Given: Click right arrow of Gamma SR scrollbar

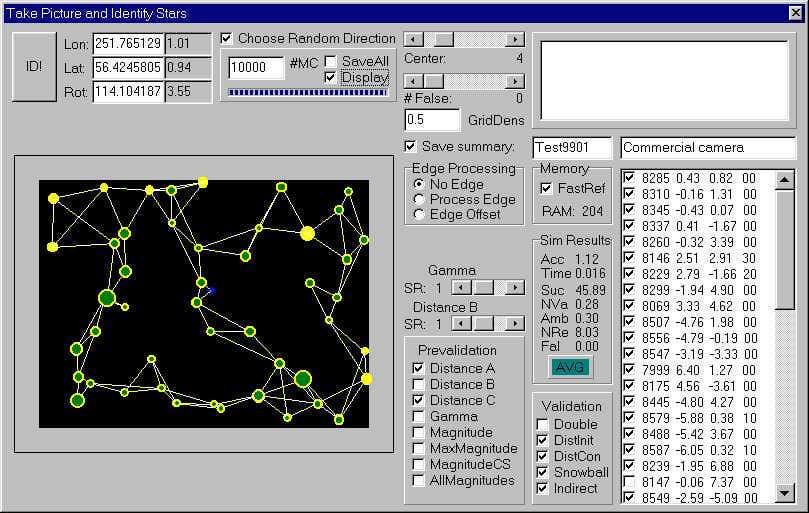Looking at the screenshot, I should [x=514, y=287].
